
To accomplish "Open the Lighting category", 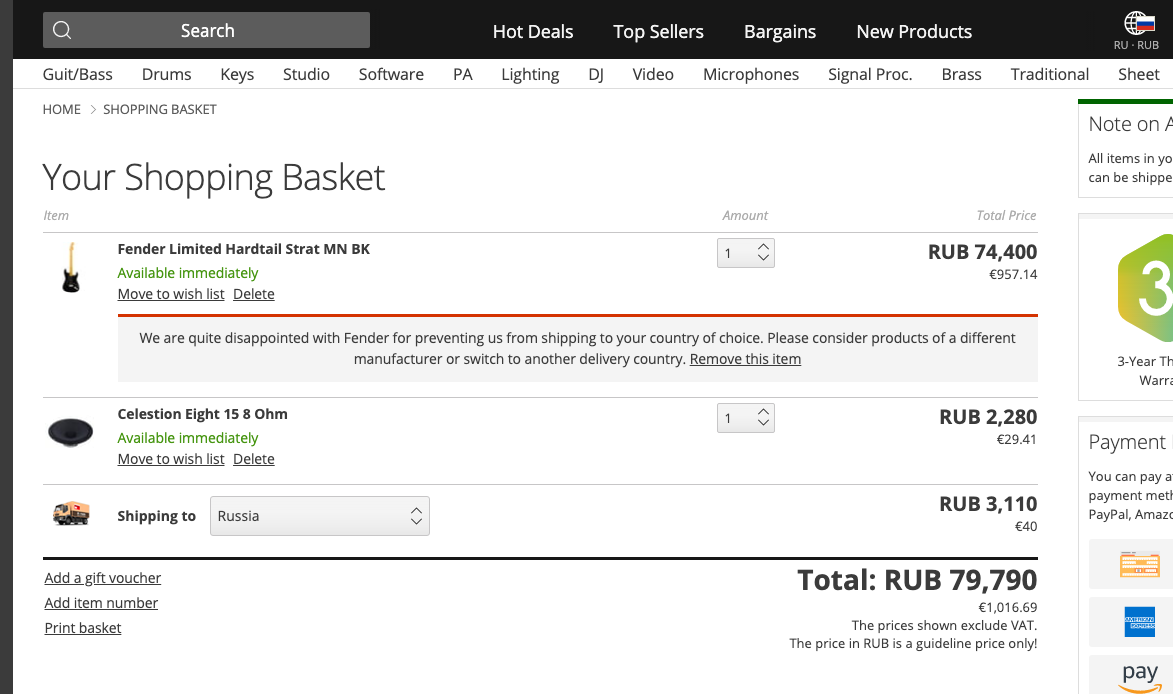I will pyautogui.click(x=530, y=74).
